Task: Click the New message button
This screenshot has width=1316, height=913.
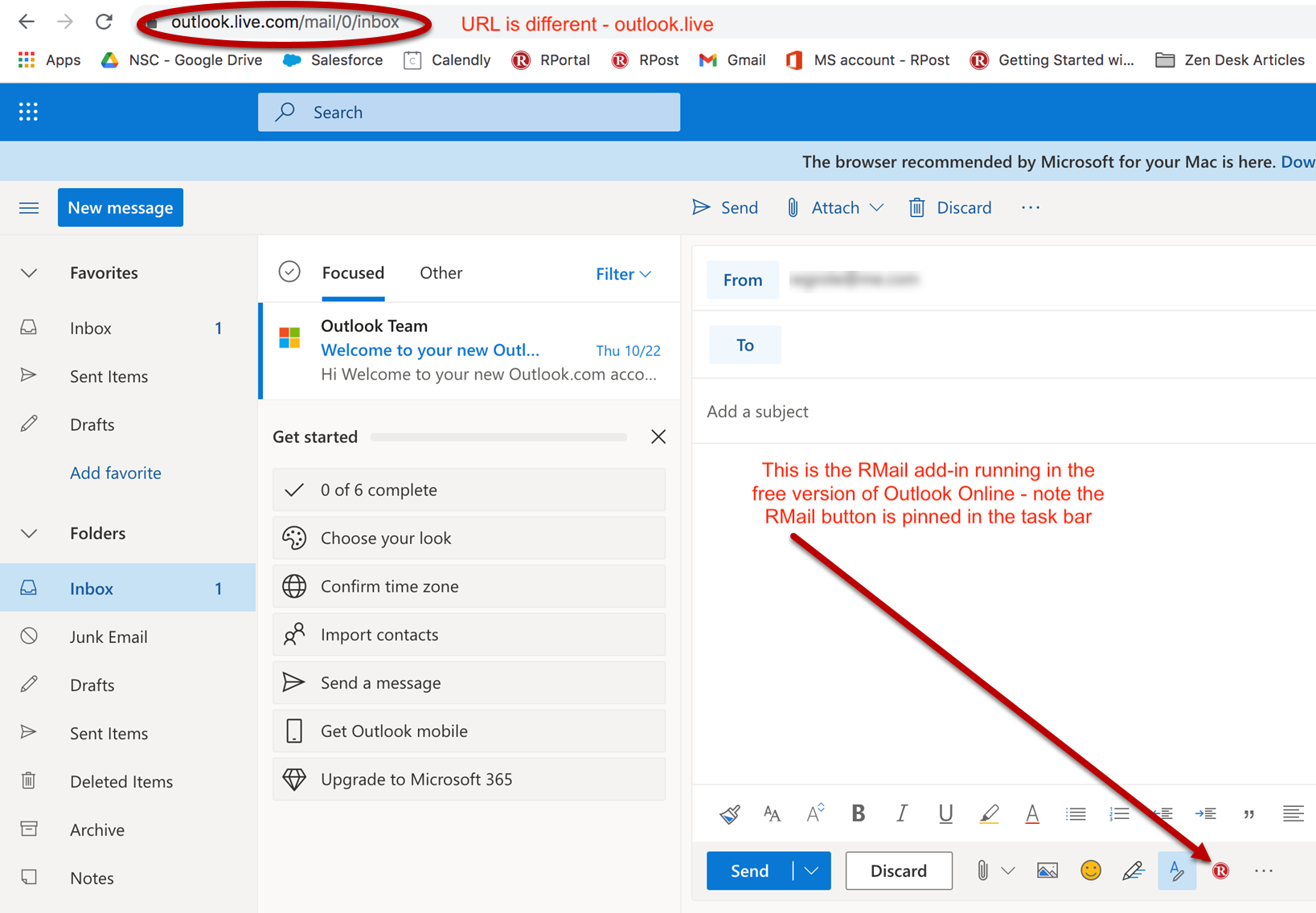Action: [x=121, y=208]
